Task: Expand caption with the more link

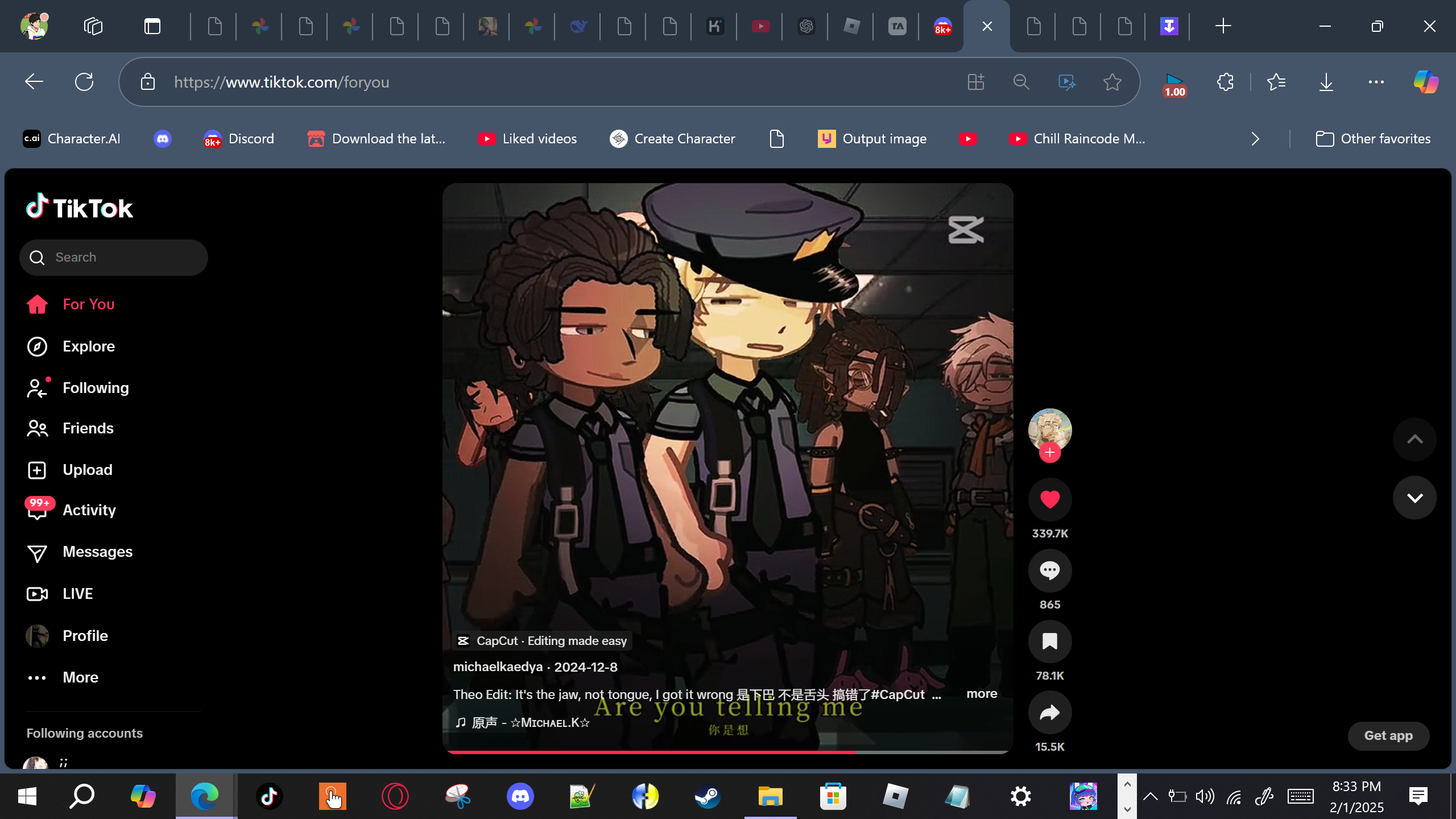Action: 981,694
